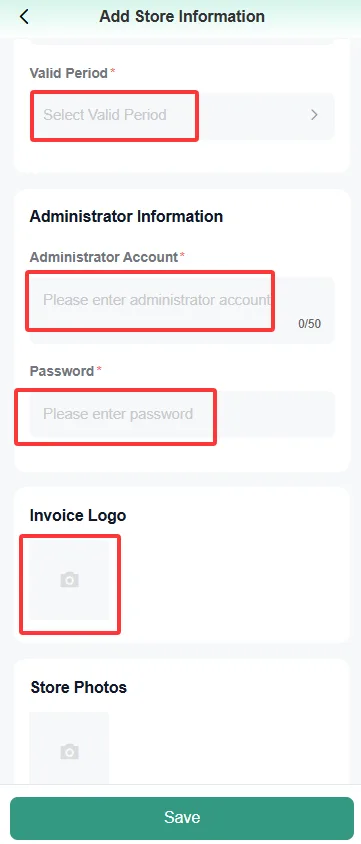
Task: Click the Valid Period chevron arrow
Action: pos(315,115)
